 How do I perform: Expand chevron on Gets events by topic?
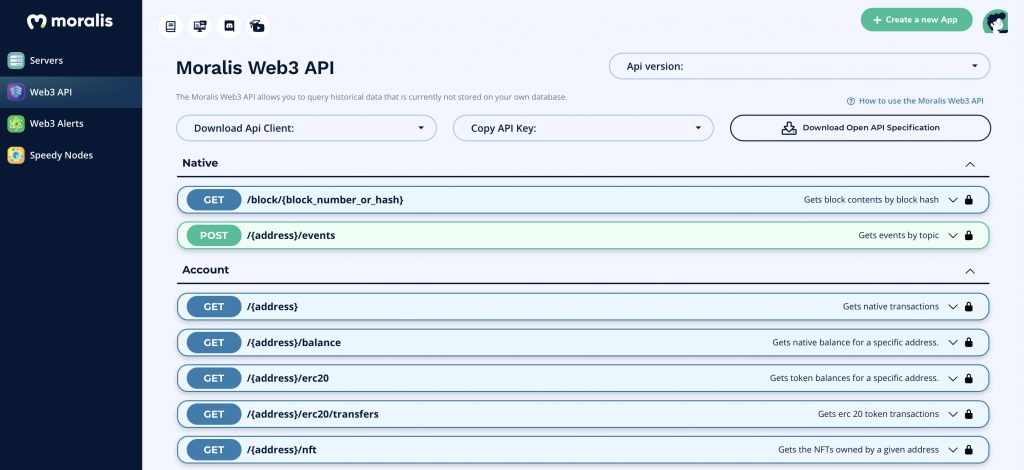pyautogui.click(x=953, y=235)
